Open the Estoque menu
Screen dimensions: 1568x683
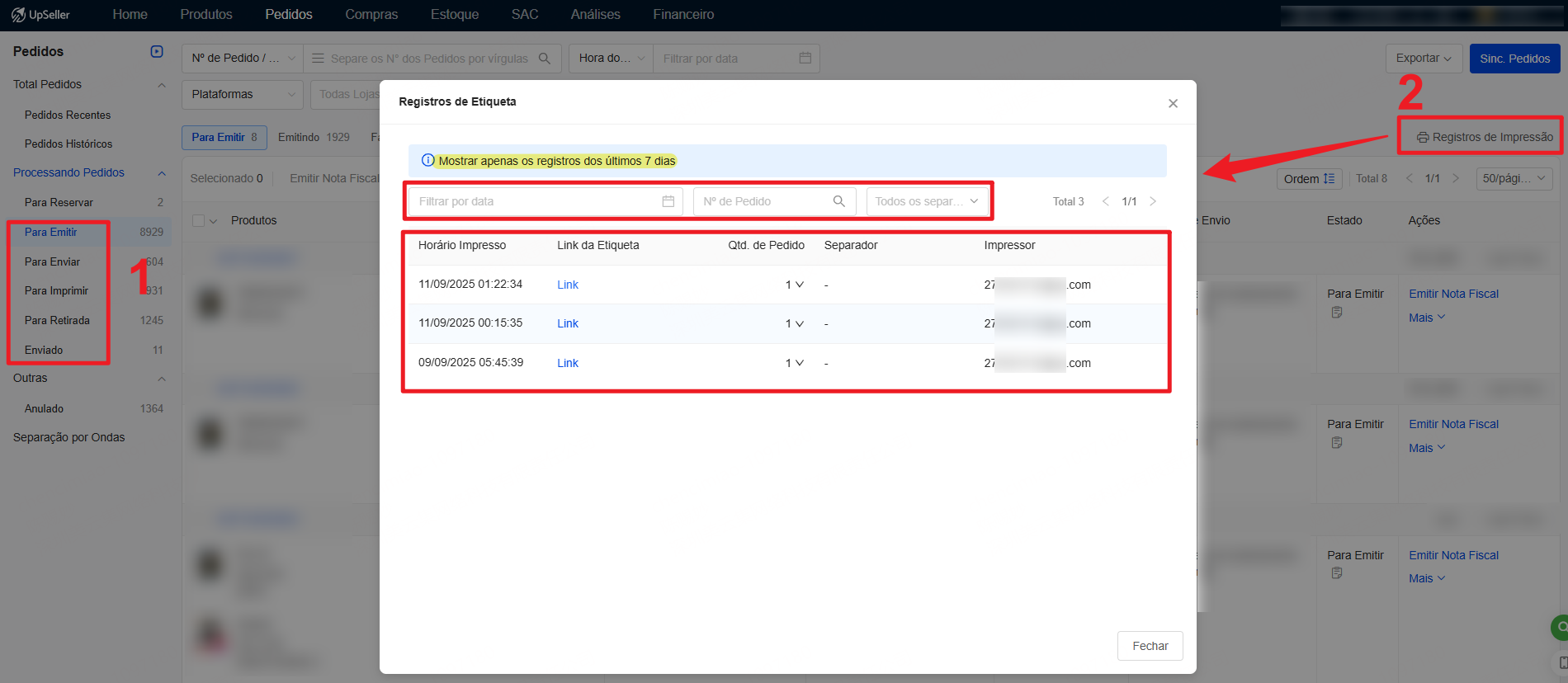[455, 15]
